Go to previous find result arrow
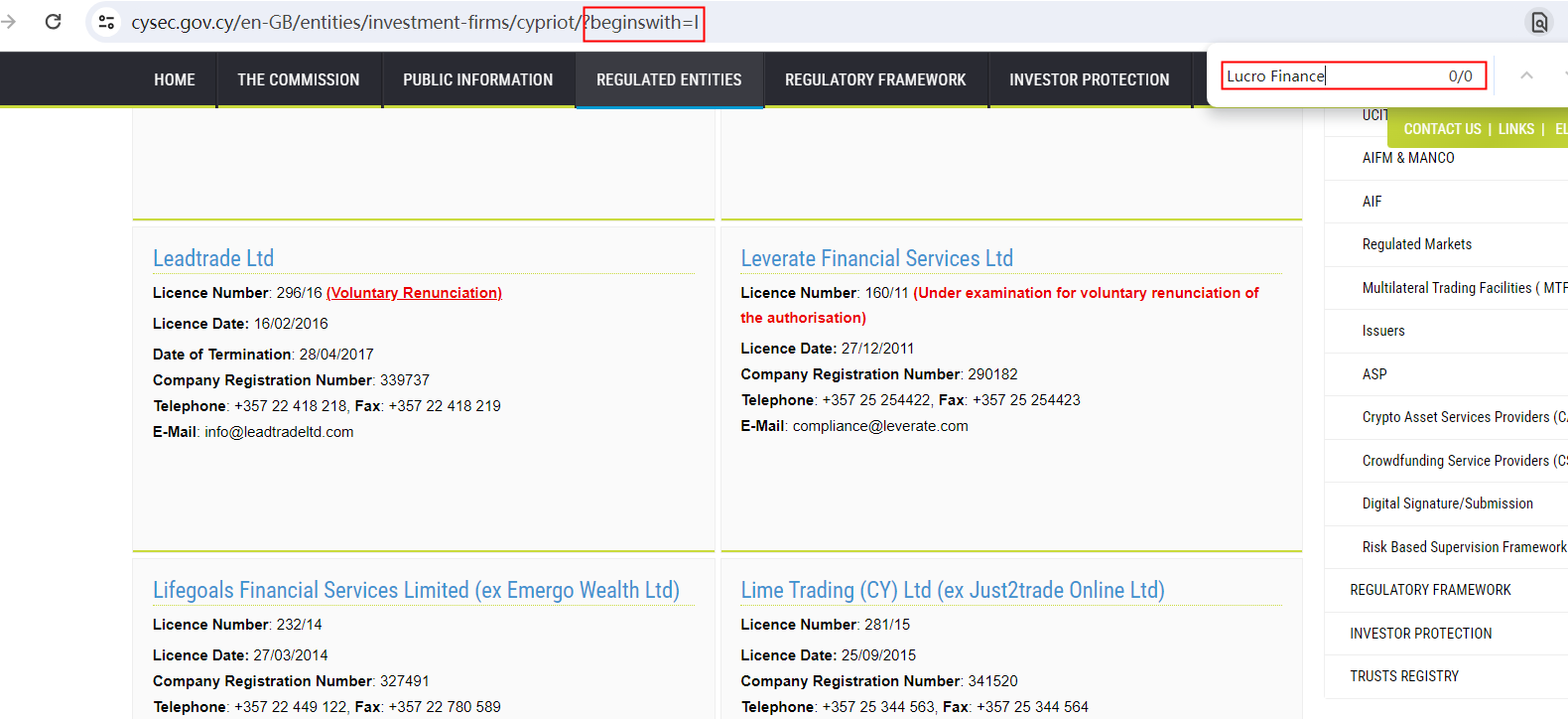Screen dimensions: 1568x719 click(1526, 75)
